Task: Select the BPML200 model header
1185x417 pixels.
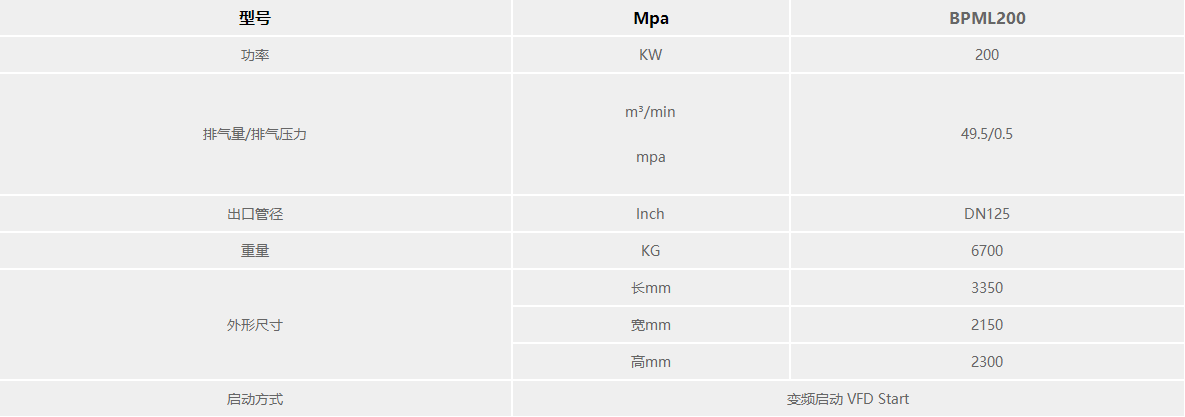Action: [x=987, y=18]
